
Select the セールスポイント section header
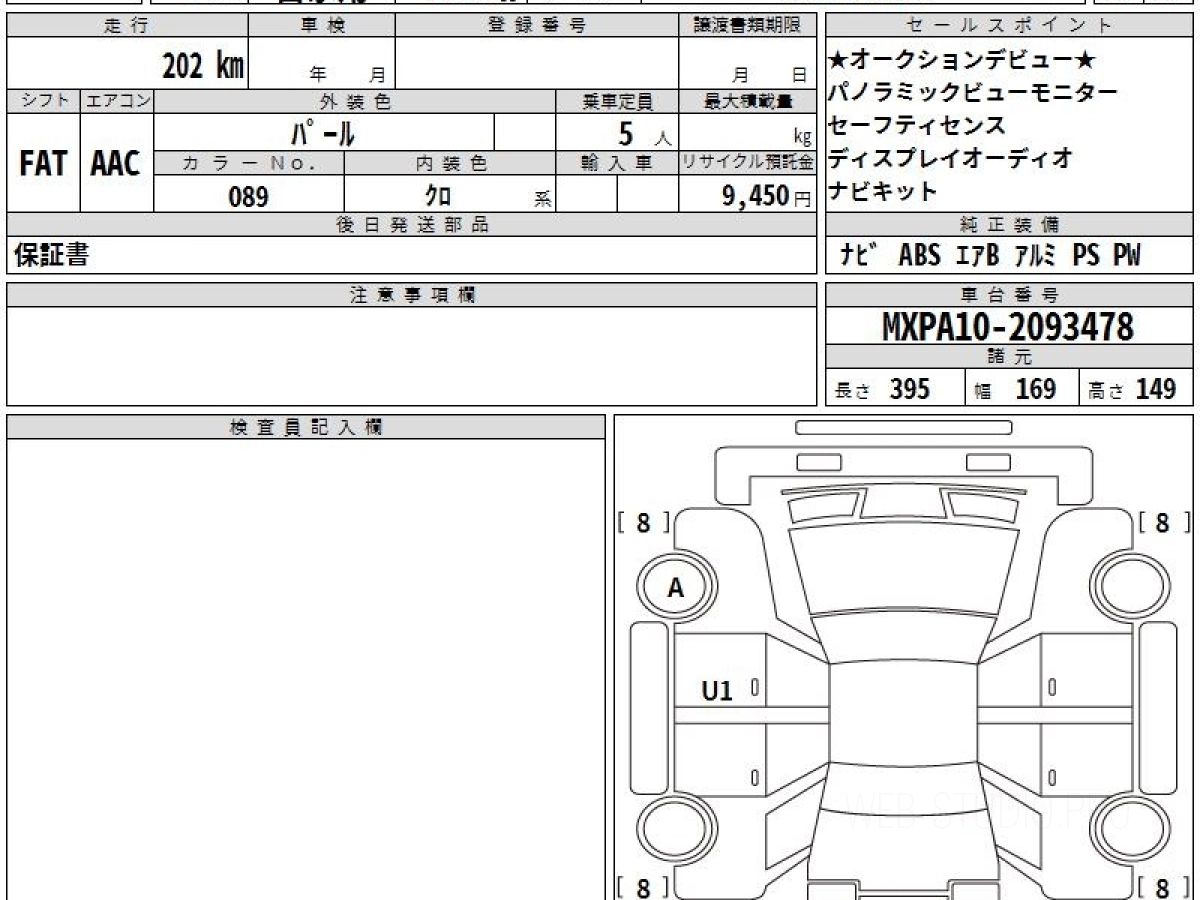coord(1010,27)
